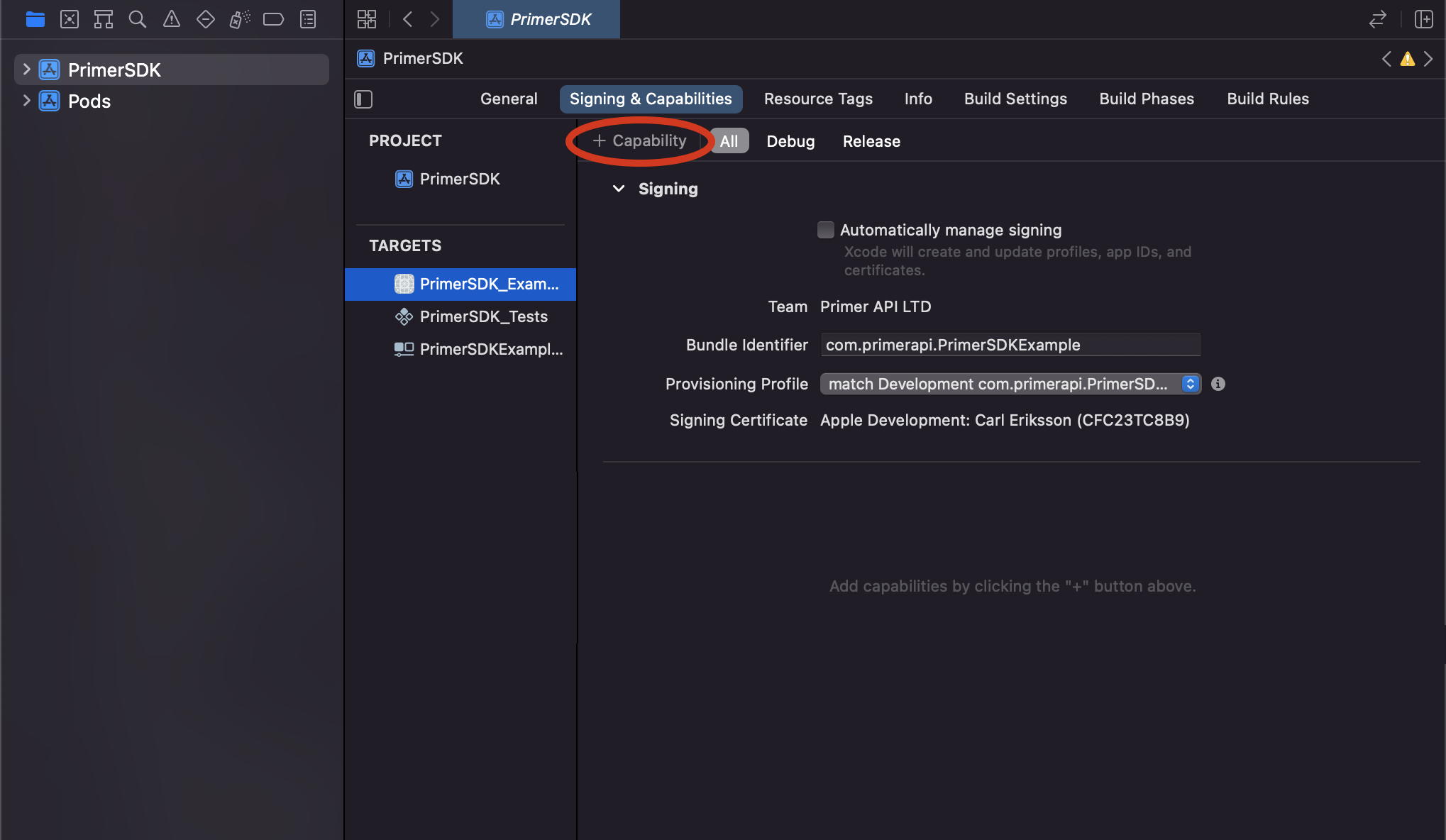Expand the PrimerSDK project tree item
Screen dimensions: 1446x840
(x=26, y=70)
